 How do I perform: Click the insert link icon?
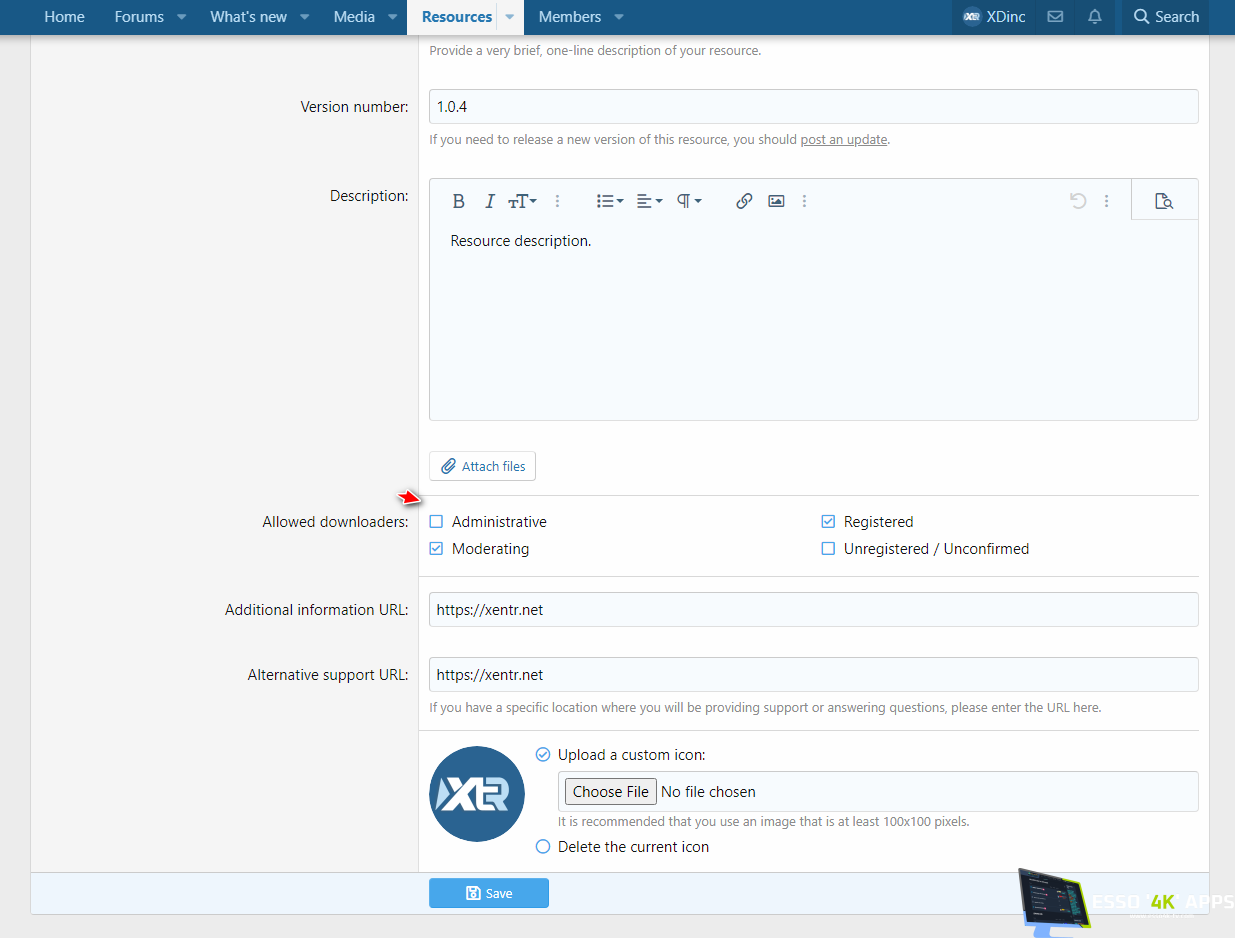[x=744, y=201]
